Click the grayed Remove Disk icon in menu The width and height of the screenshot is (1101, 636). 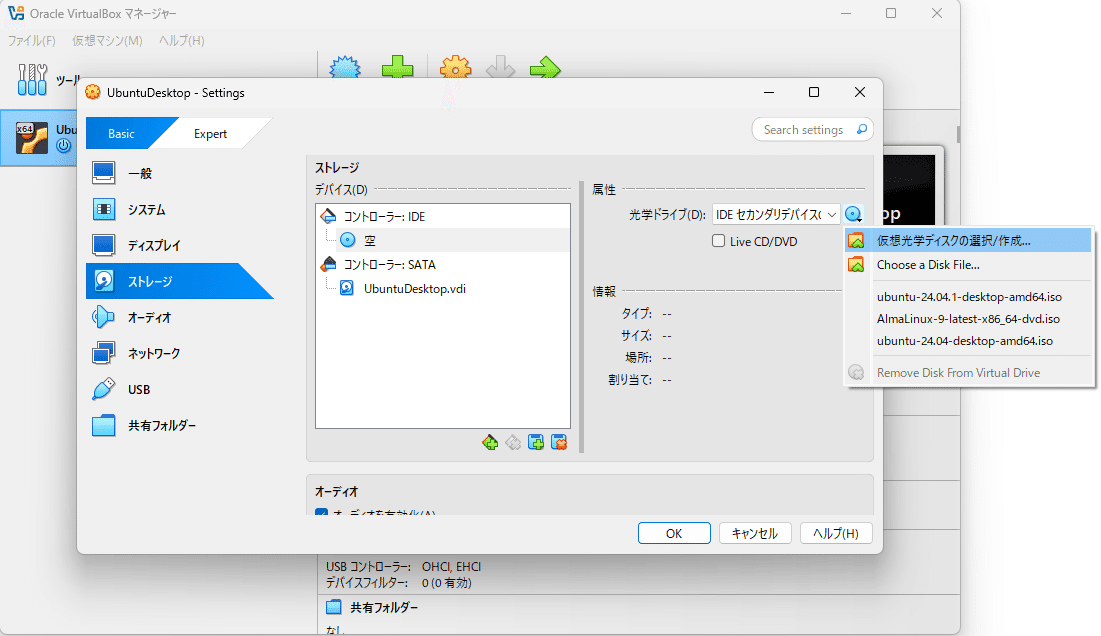(856, 373)
